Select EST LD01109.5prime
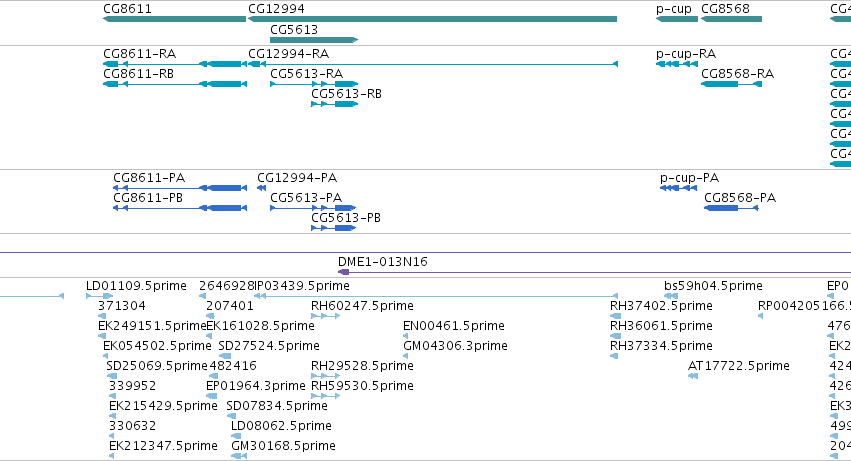Viewport: 851px width, 461px height. pyautogui.click(x=136, y=286)
